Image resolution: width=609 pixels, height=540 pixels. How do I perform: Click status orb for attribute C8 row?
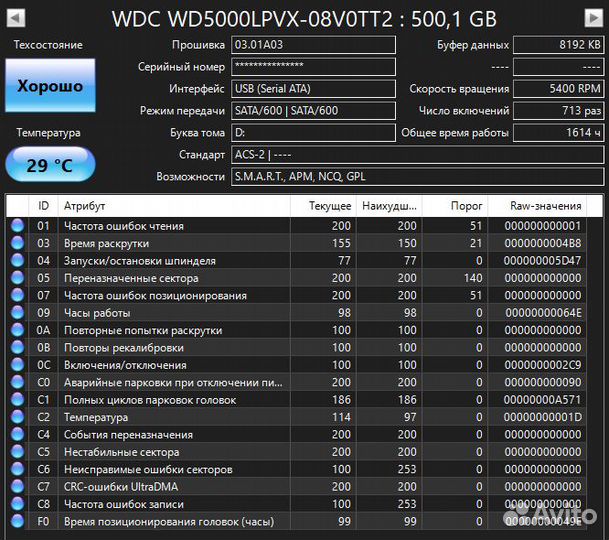[17, 504]
